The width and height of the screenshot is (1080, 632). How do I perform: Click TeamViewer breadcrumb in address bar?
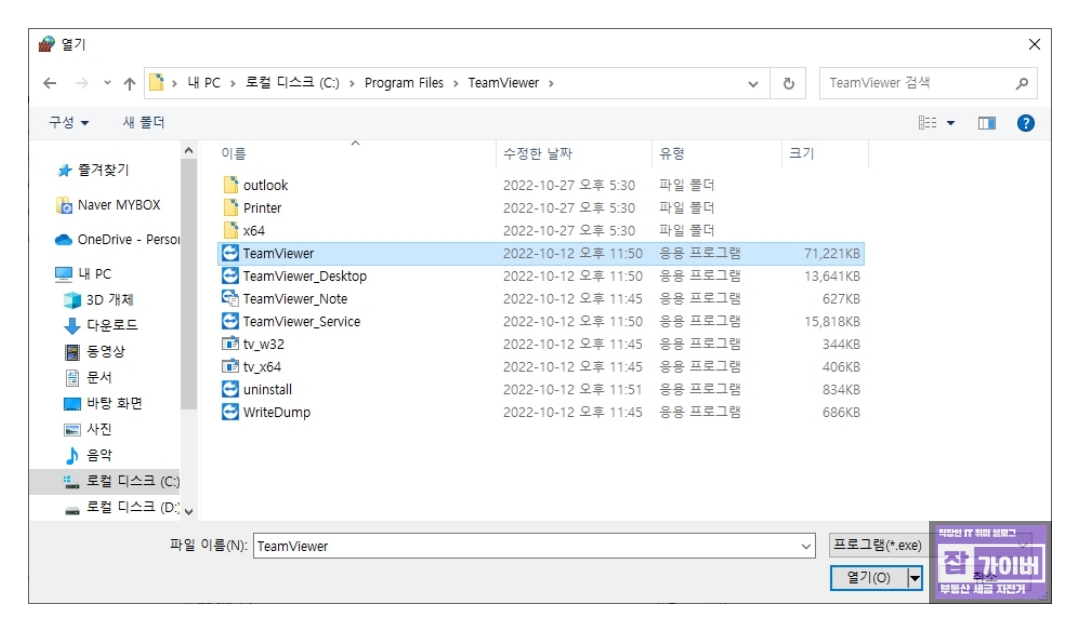[503, 83]
